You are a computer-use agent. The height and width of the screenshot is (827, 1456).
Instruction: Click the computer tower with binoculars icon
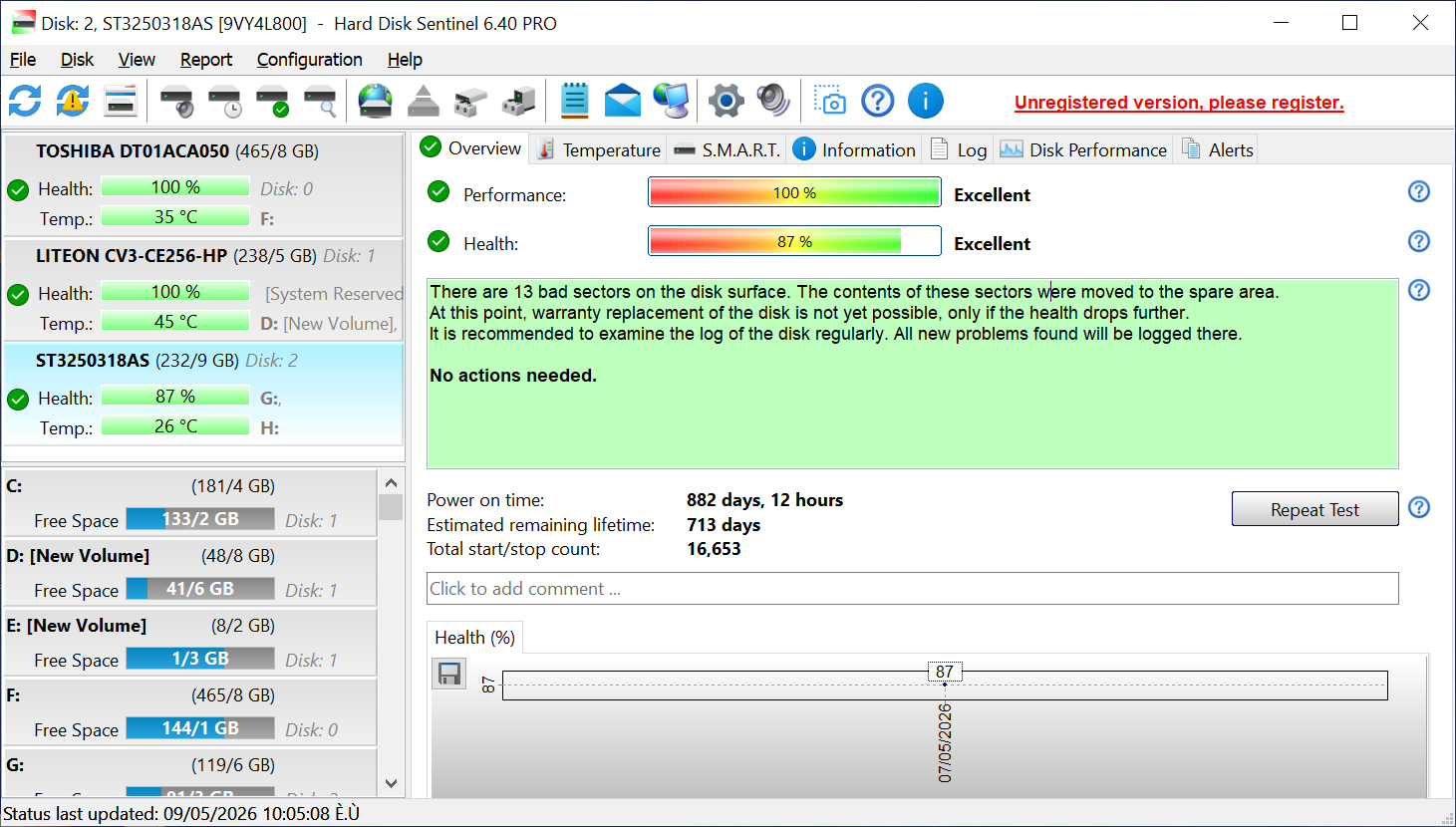coord(518,101)
